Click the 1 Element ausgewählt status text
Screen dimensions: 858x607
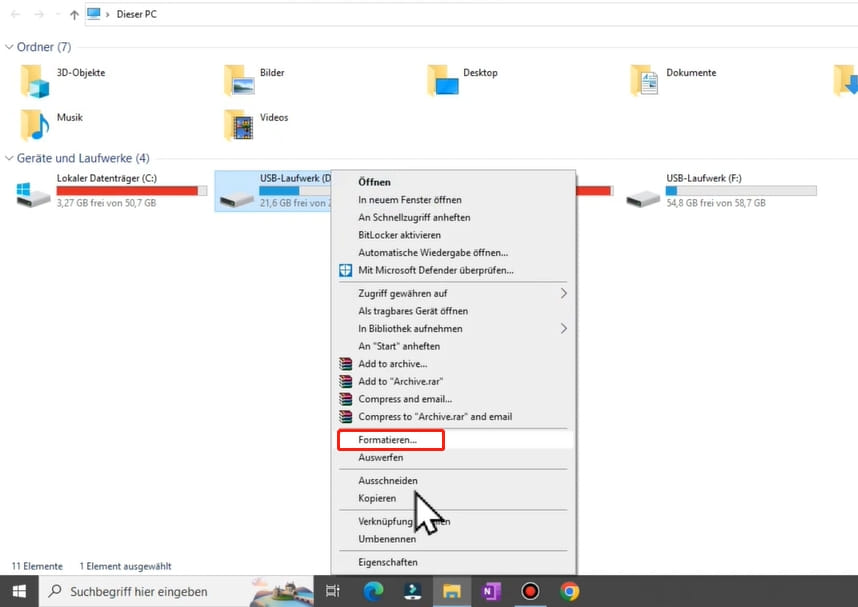tap(125, 566)
